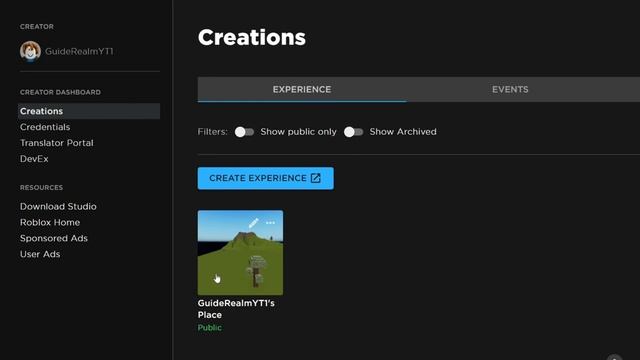This screenshot has height=360, width=640.
Task: Go to DevEx in the sidebar
Action: tap(34, 159)
